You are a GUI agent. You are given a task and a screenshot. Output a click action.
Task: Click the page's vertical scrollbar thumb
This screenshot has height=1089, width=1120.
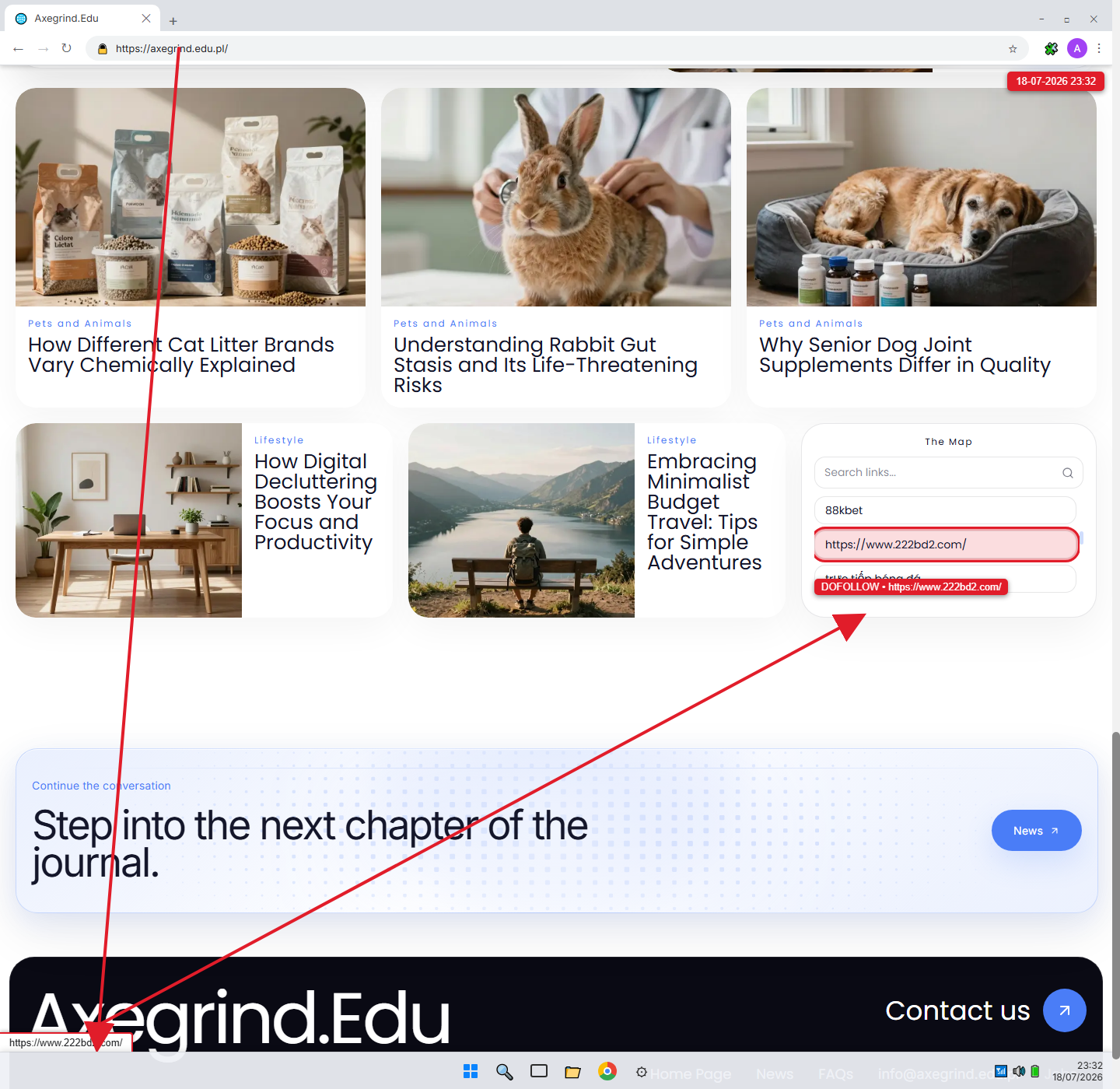pyautogui.click(x=1115, y=895)
